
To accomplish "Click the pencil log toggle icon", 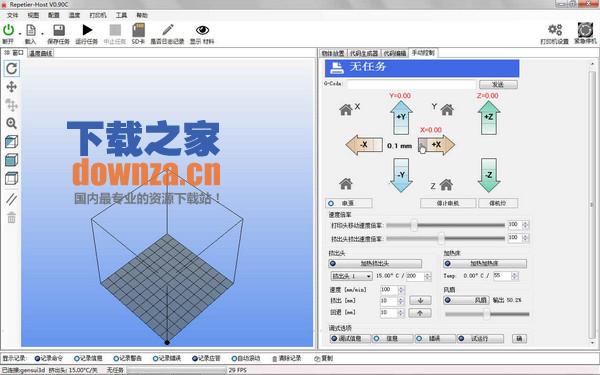I will click(x=167, y=30).
